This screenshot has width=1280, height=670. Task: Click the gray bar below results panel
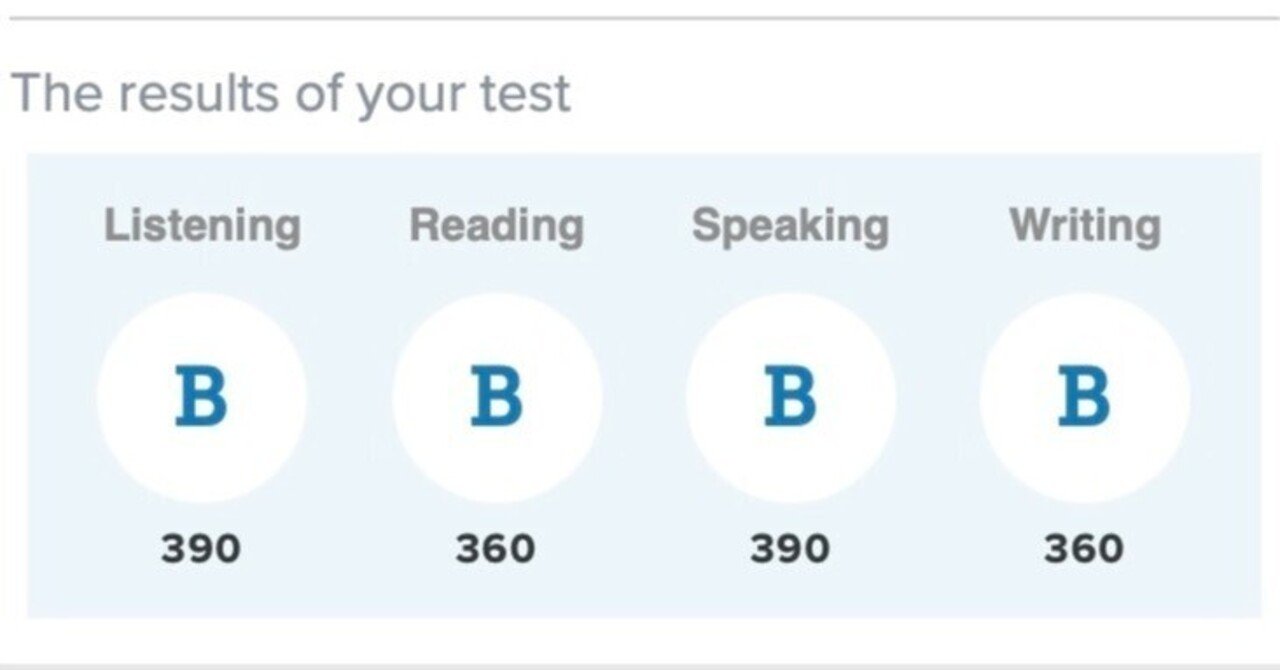(640, 664)
